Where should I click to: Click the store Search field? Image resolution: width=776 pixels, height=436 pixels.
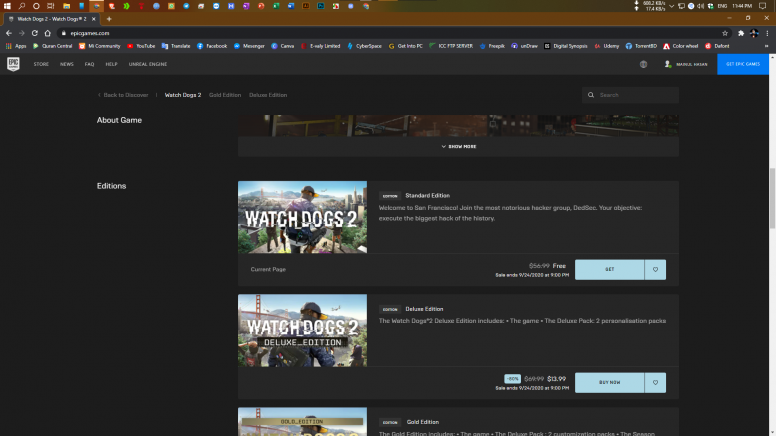[630, 95]
